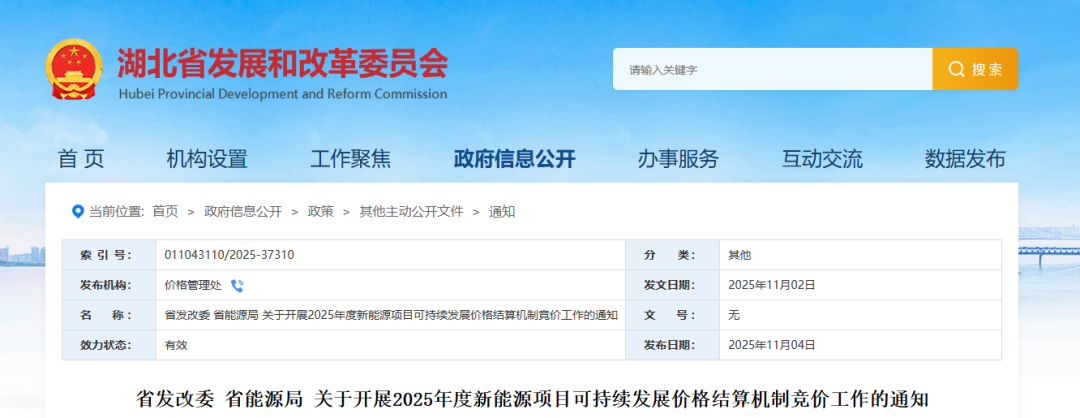Click the 发布日期 value 2025年11月04日
This screenshot has height=418, width=1080.
coord(771,345)
